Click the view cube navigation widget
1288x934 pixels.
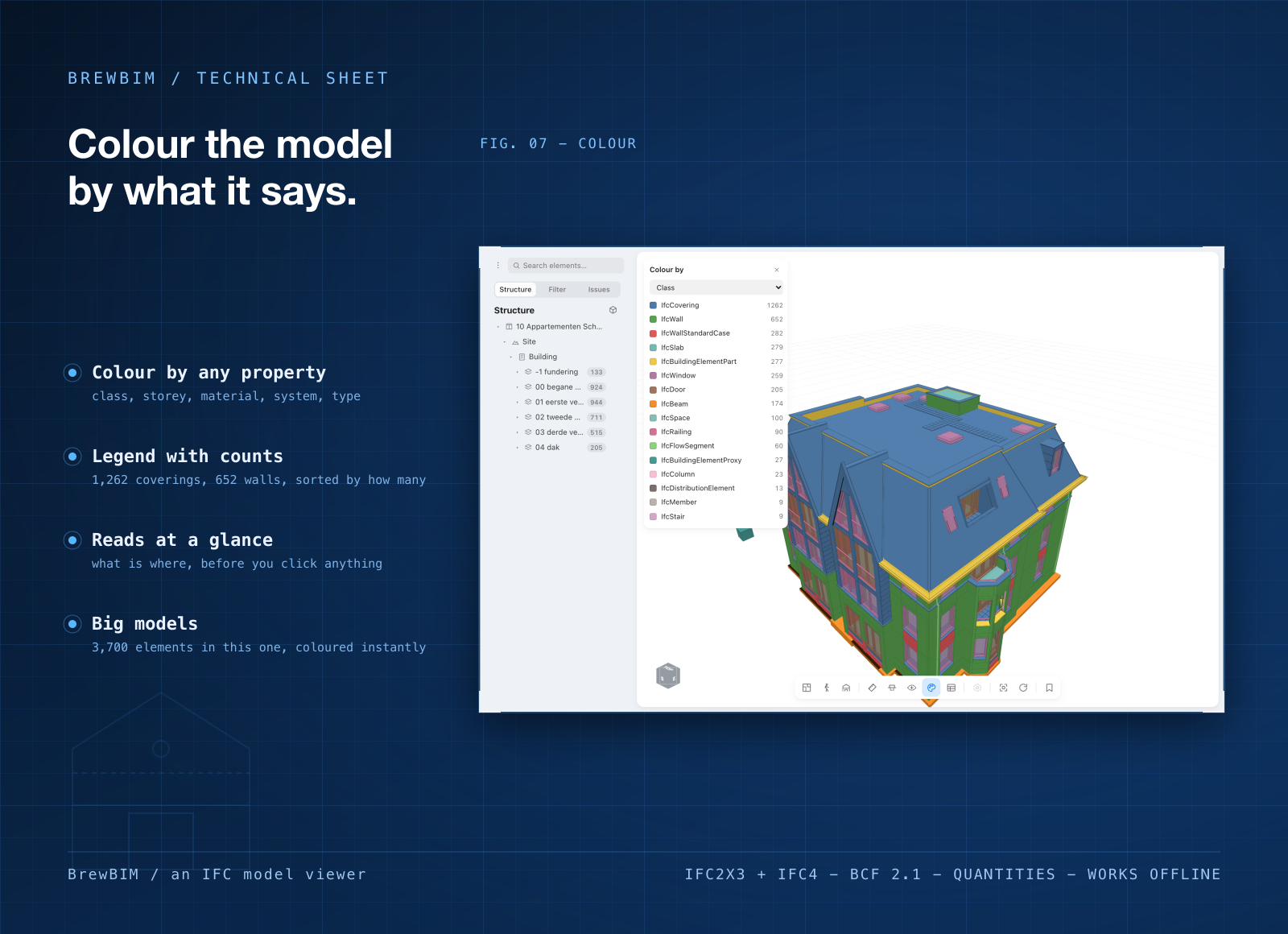(668, 676)
